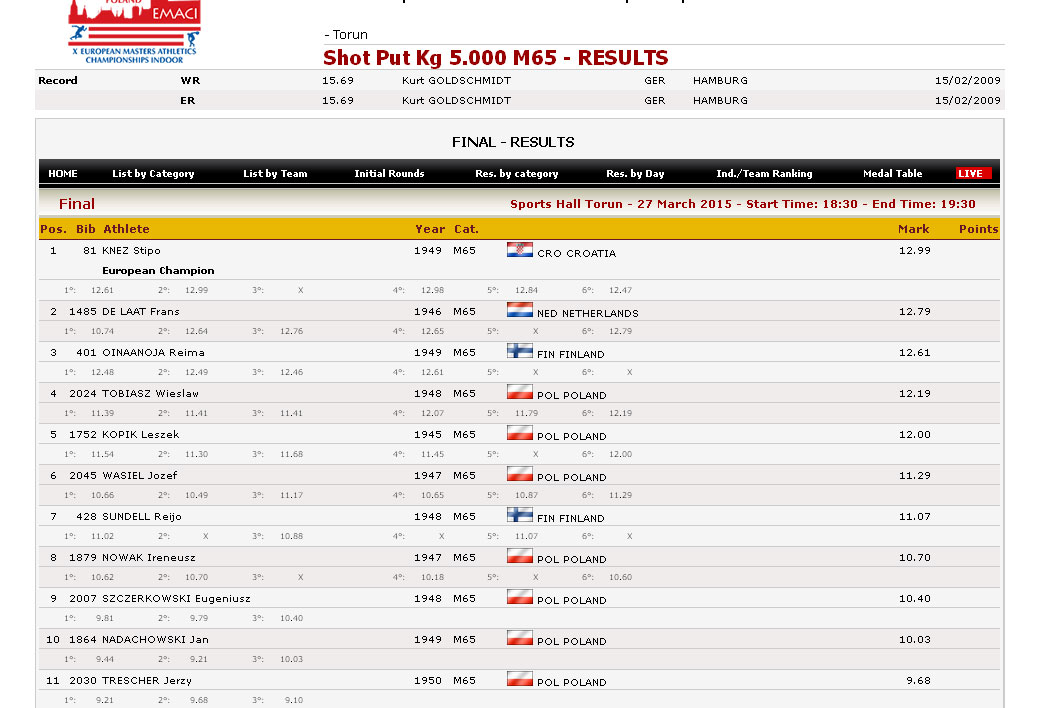Select Initial Rounds in navigation bar
This screenshot has width=1060, height=708.
(x=389, y=174)
